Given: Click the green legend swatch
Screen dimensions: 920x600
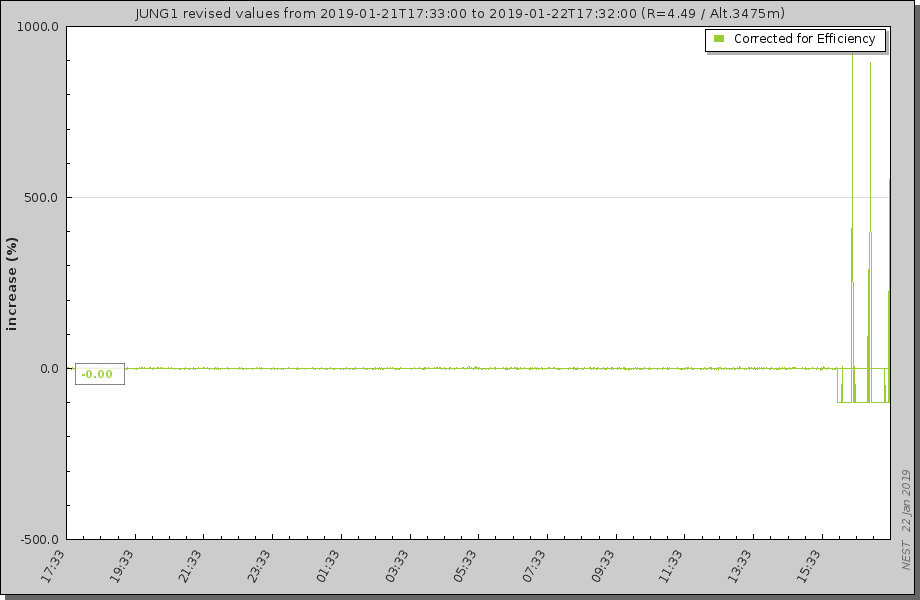Looking at the screenshot, I should [719, 39].
